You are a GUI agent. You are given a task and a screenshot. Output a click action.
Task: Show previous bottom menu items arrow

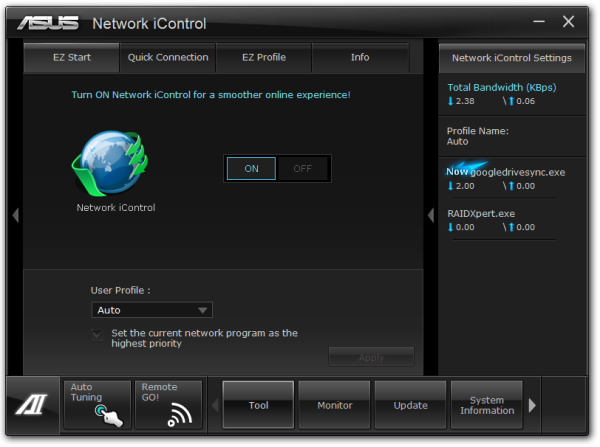coord(215,405)
